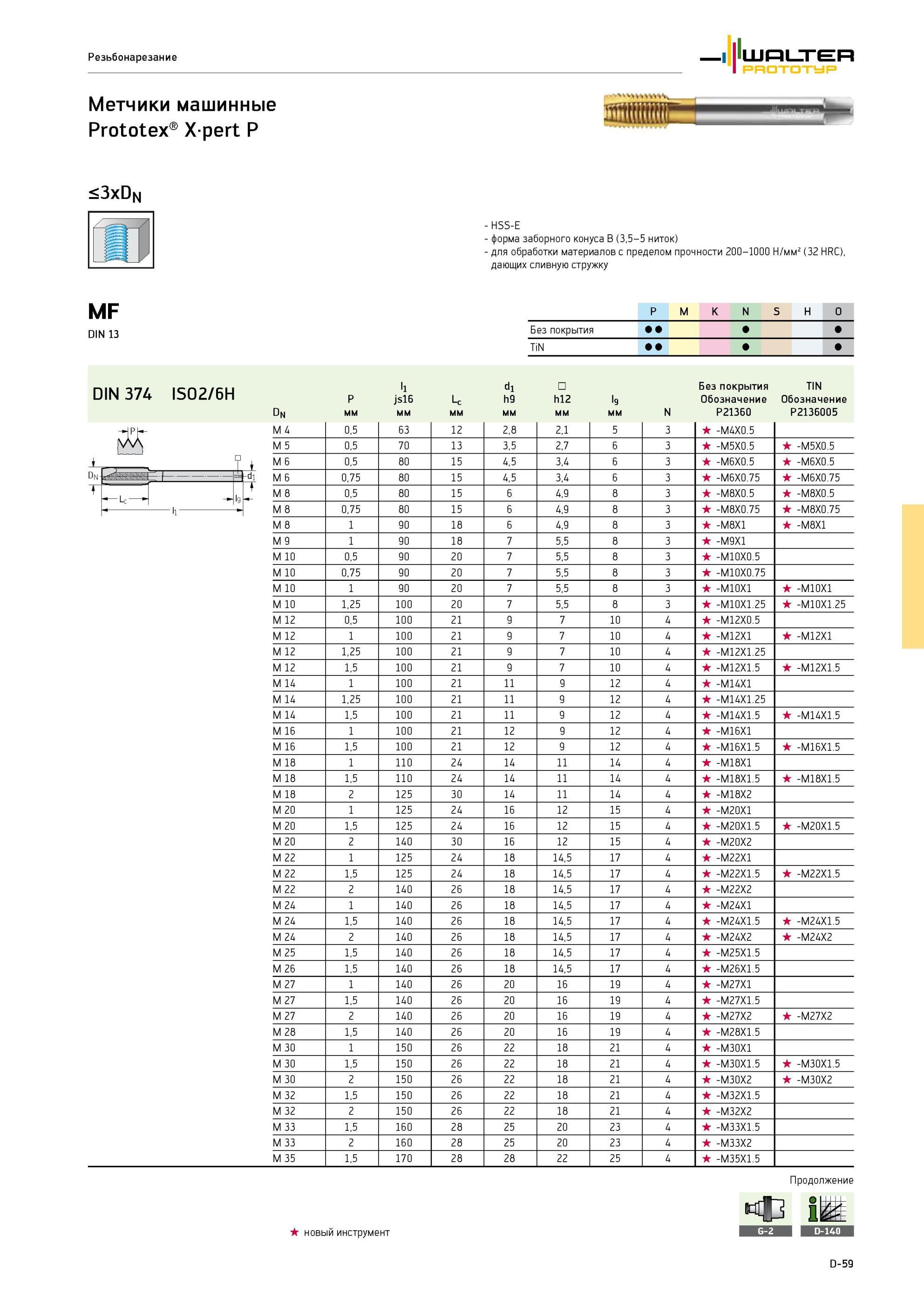The image size is (924, 1307).
Task: Select the pink K material group cell
Action: (714, 312)
